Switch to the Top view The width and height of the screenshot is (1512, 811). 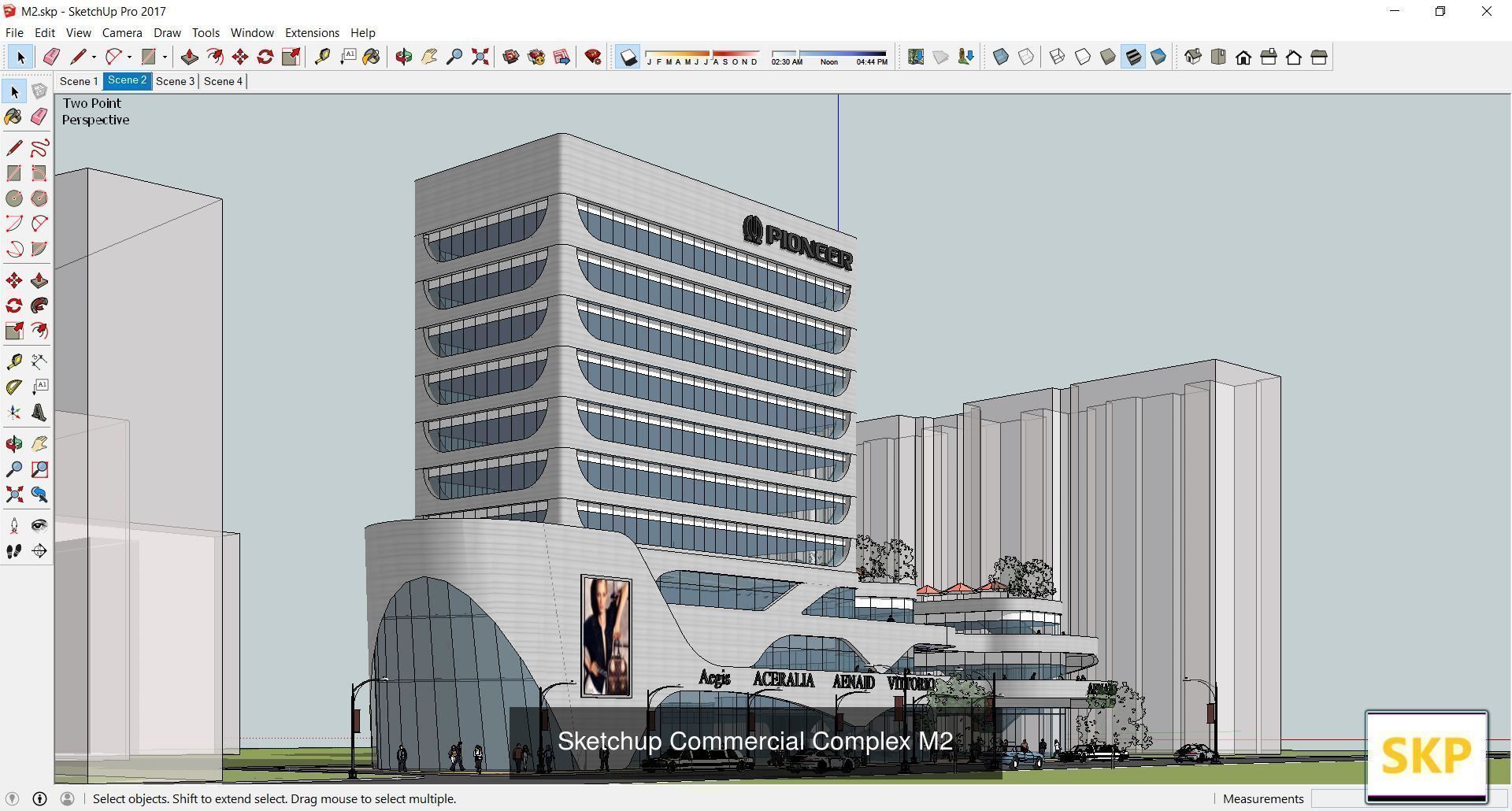coord(1218,57)
